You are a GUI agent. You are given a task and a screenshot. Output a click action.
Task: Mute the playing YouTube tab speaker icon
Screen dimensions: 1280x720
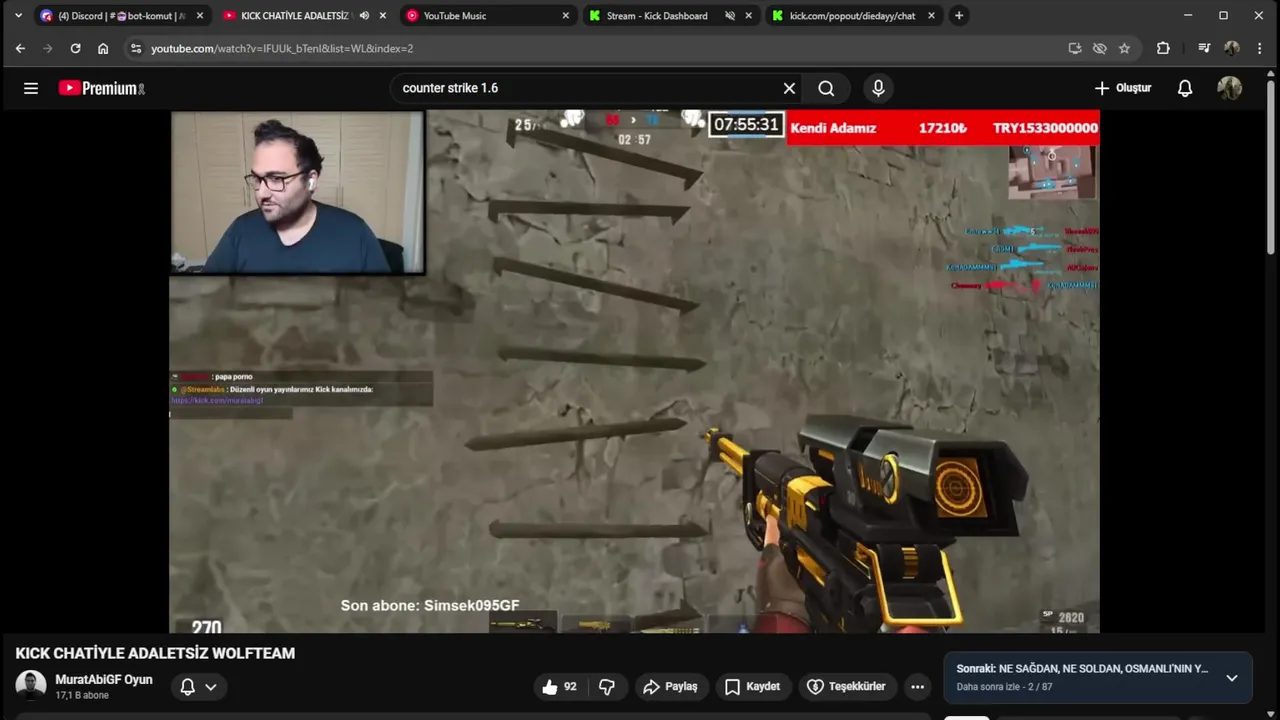tap(364, 16)
